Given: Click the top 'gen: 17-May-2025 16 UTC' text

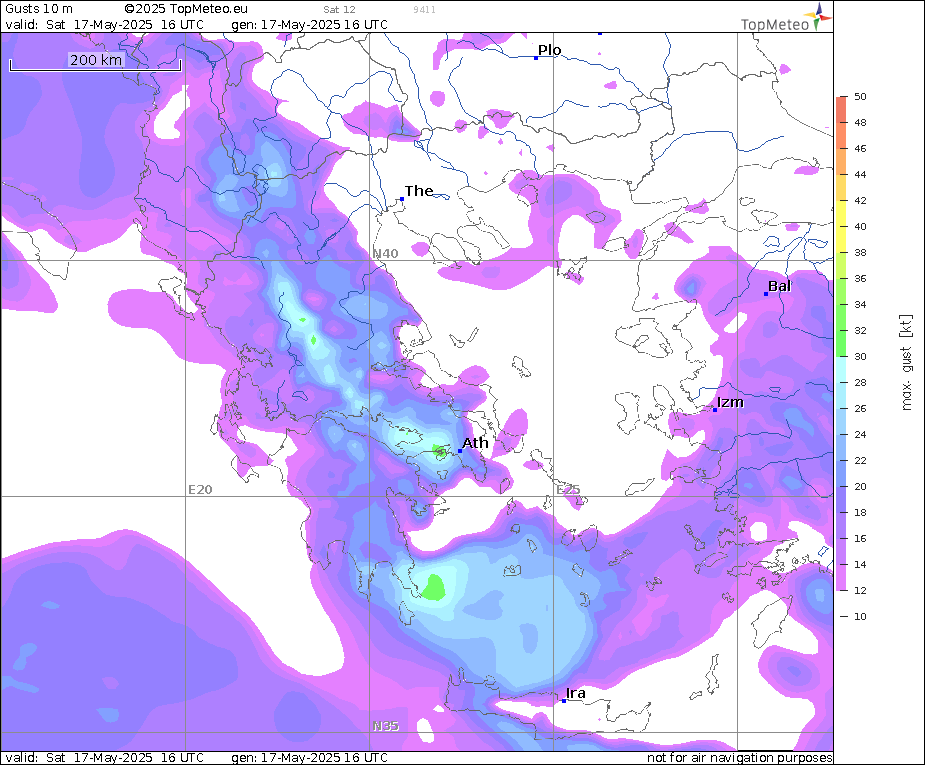Looking at the screenshot, I should coord(309,25).
